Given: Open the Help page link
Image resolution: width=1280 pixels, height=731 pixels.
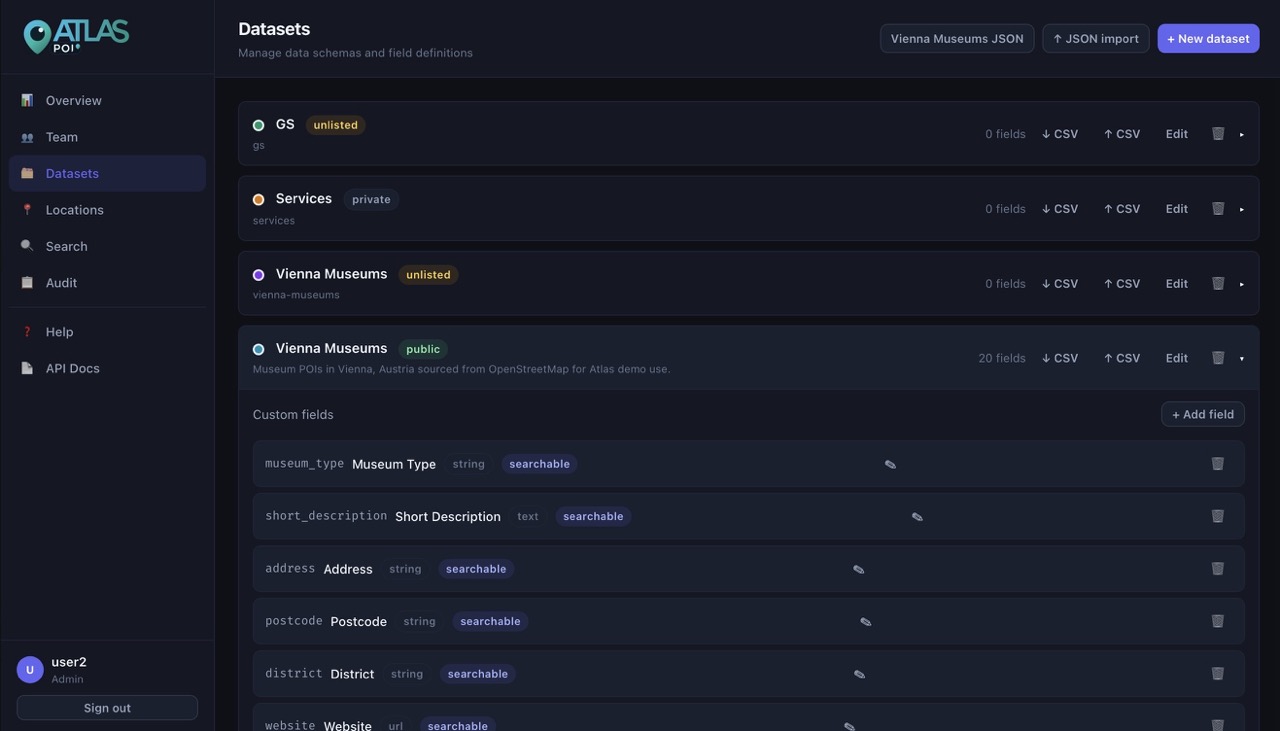Looking at the screenshot, I should tap(107, 332).
